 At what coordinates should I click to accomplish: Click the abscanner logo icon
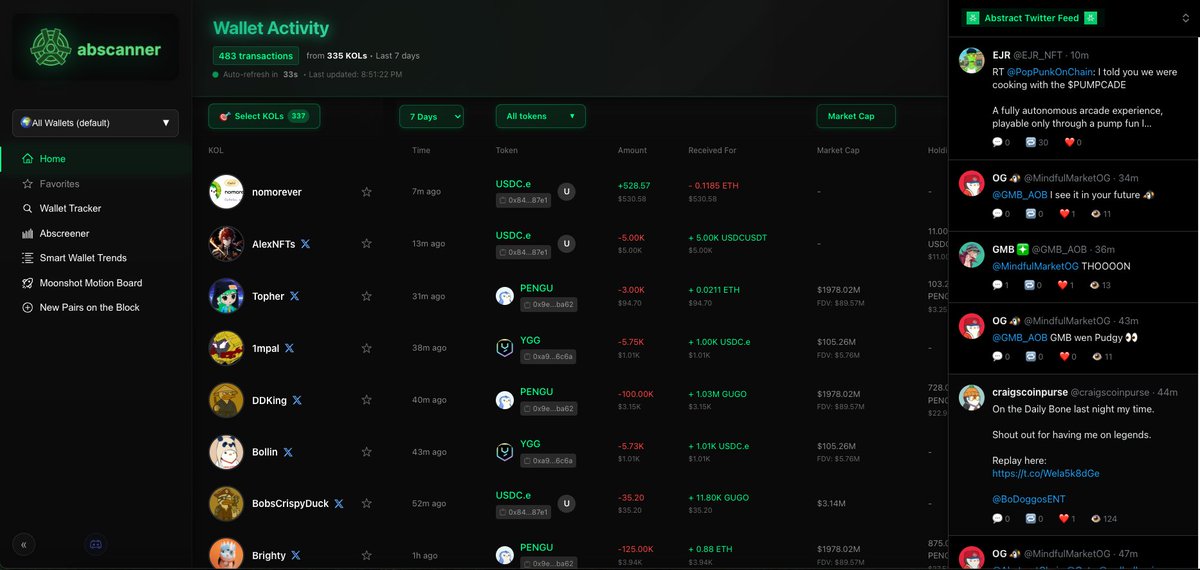[53, 47]
